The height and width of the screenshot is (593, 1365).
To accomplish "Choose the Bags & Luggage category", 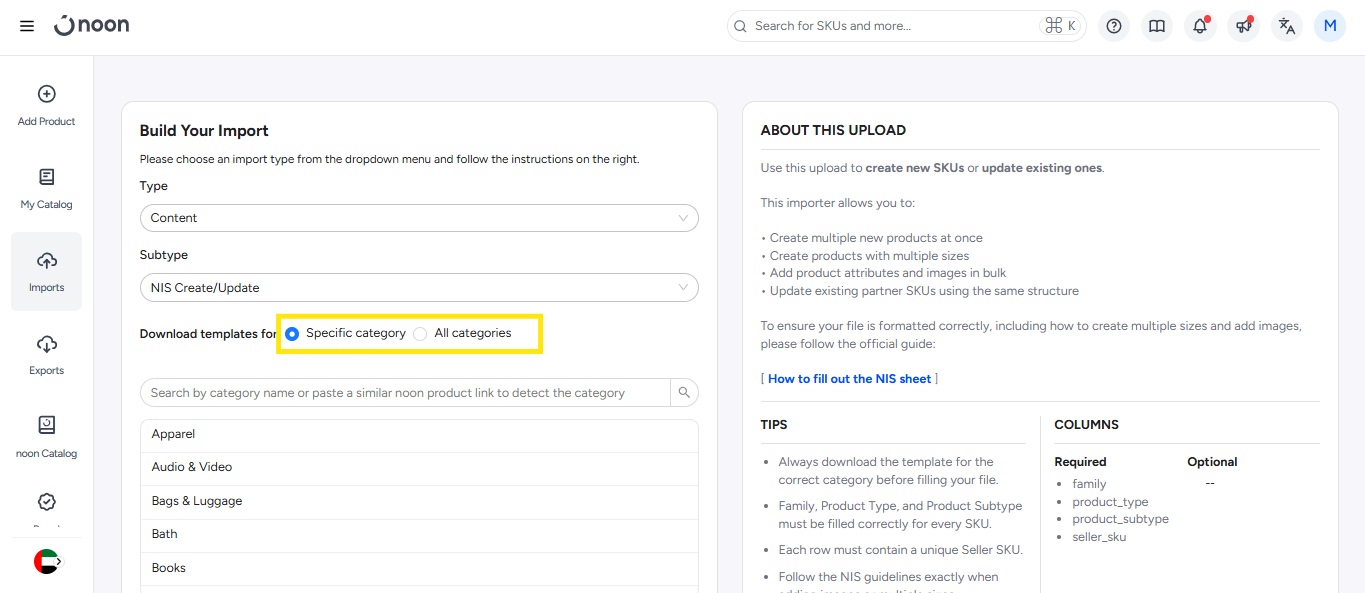I will 197,501.
